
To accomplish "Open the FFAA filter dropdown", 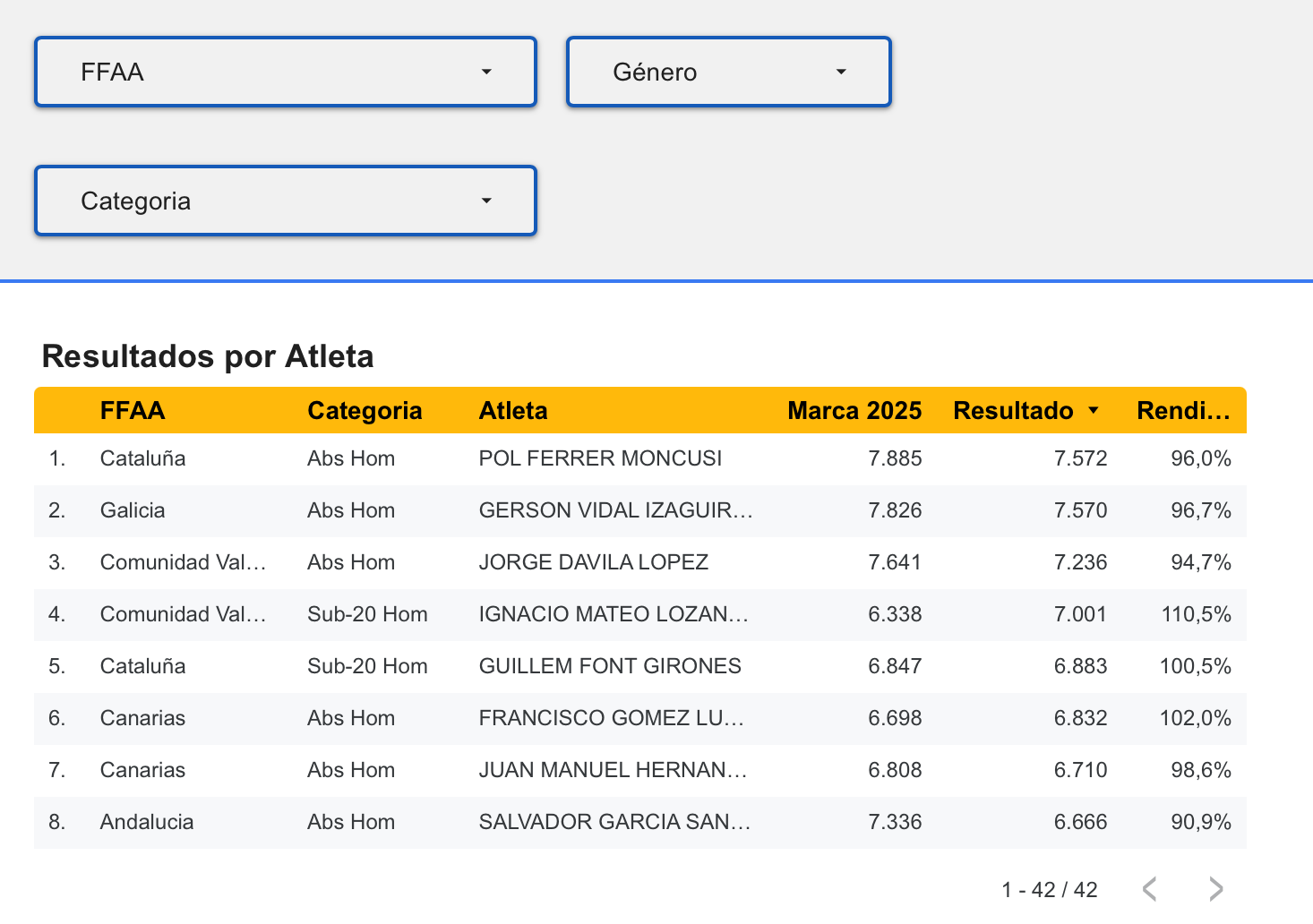I will pos(285,72).
